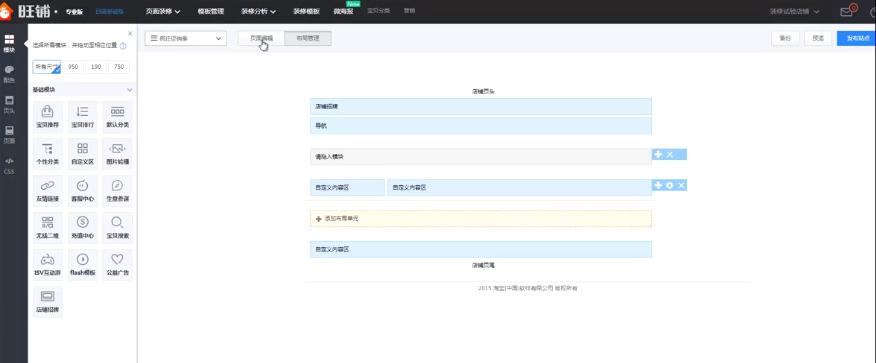Select the 默认分类 module icon

118,116
